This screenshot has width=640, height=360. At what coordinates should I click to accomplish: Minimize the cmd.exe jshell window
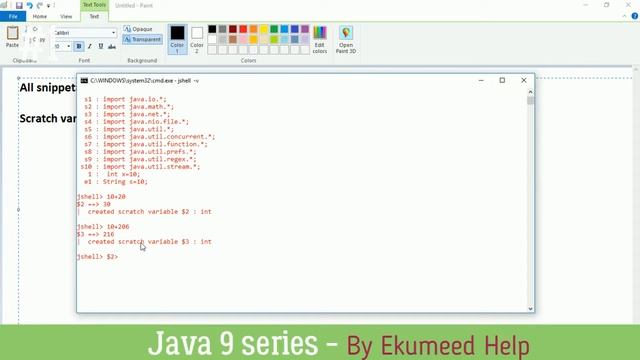481,80
